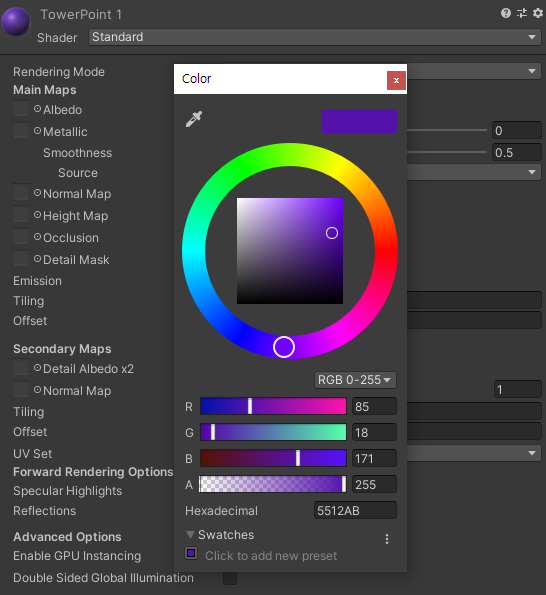The image size is (546, 595).
Task: Select the Occlusion texture picker circle
Action: click(37, 237)
